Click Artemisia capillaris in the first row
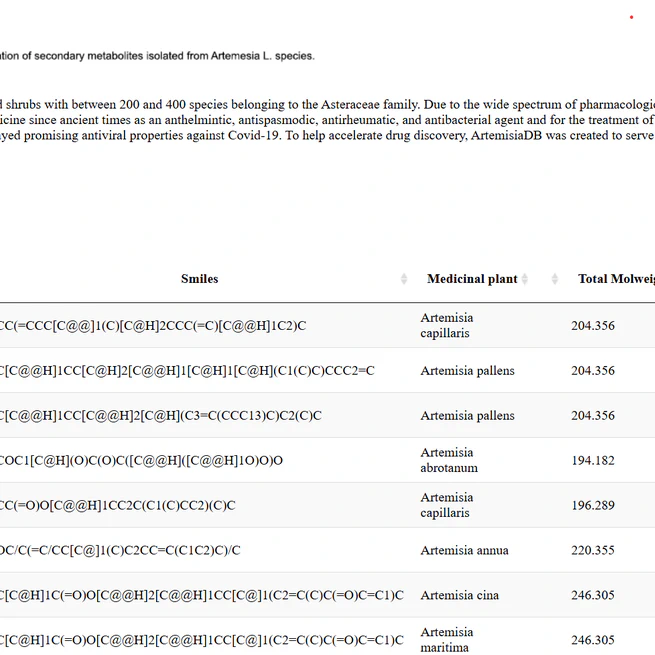655x655 pixels. (446, 325)
